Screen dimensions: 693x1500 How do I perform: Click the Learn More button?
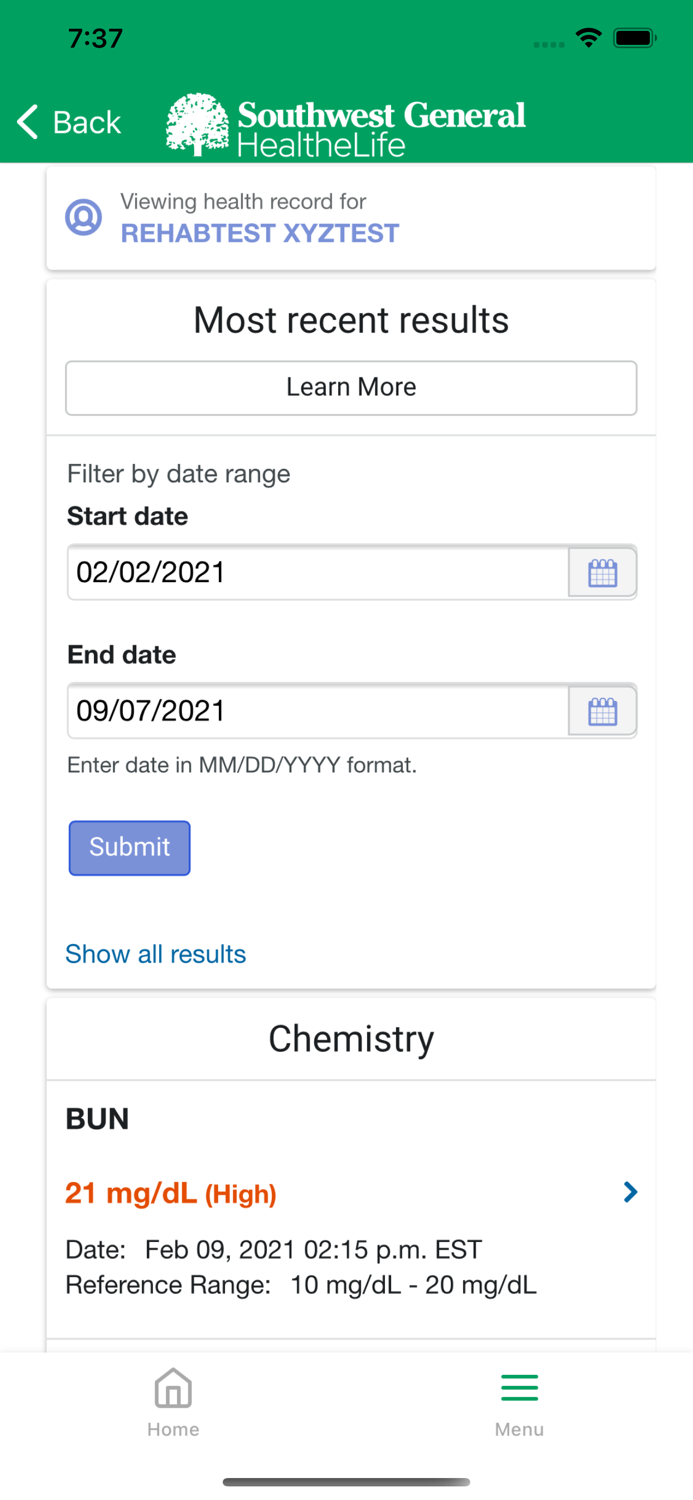pyautogui.click(x=351, y=388)
